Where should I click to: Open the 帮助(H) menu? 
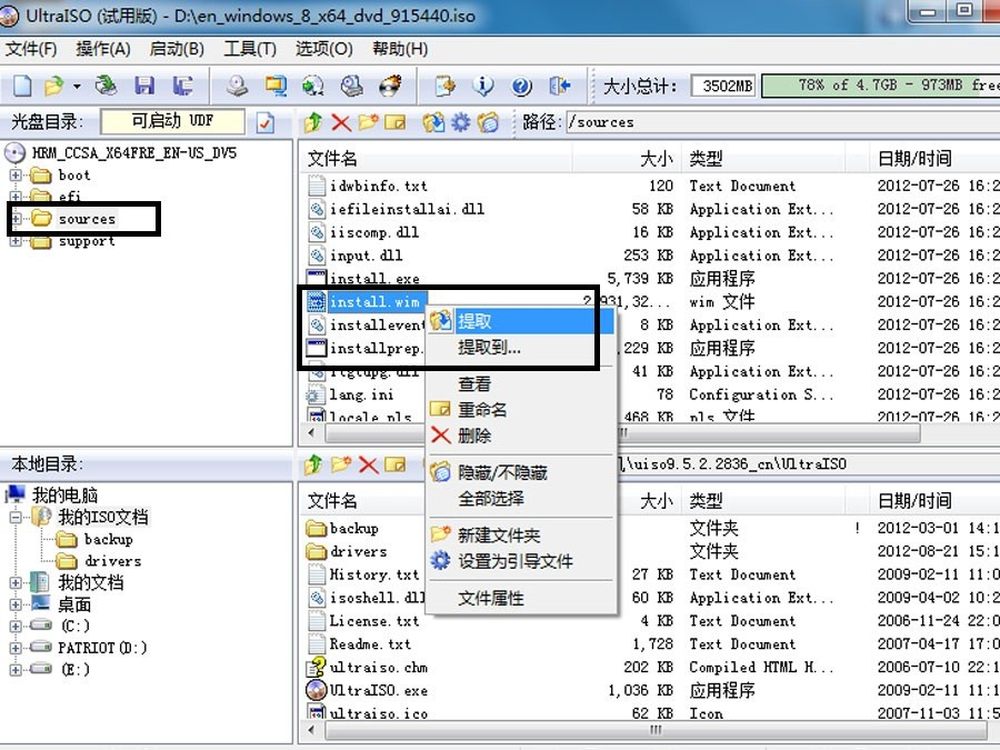(400, 49)
